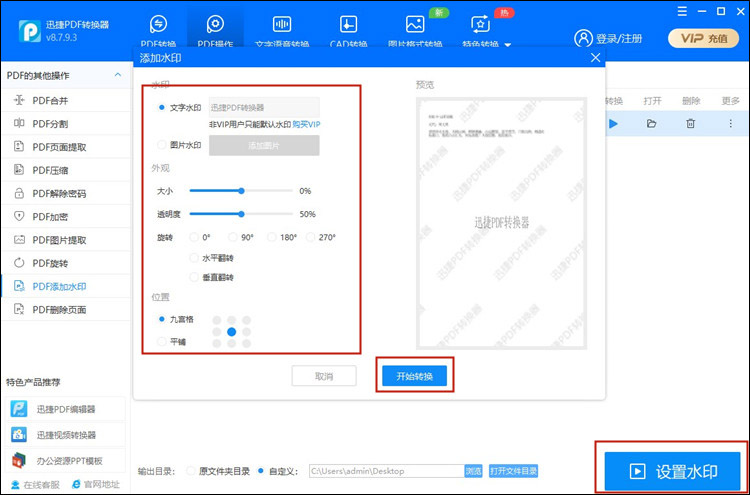Image resolution: width=750 pixels, height=495 pixels.
Task: Select PDF删除页面 in the sidebar
Action: click(66, 309)
